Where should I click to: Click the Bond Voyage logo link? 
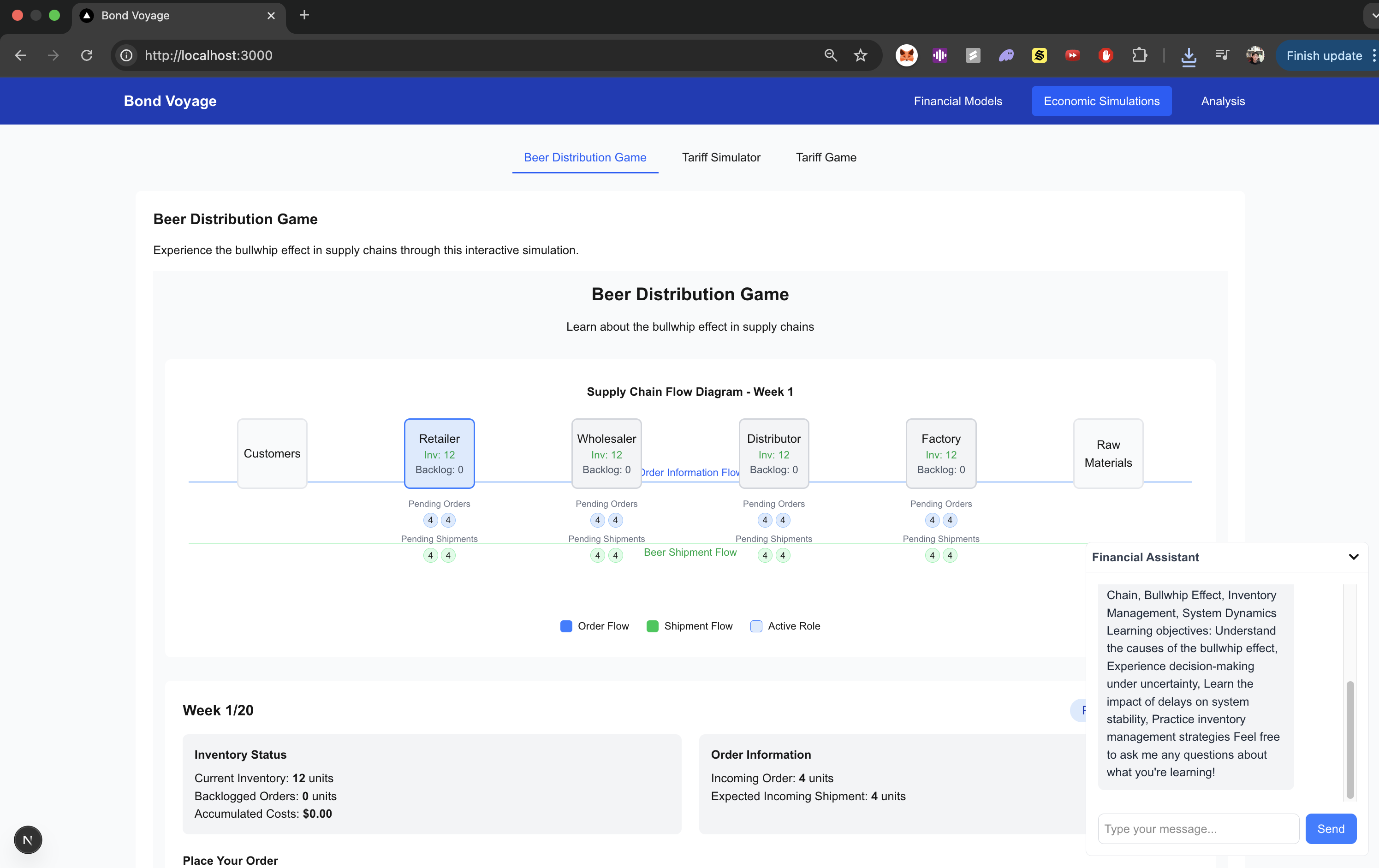click(170, 101)
